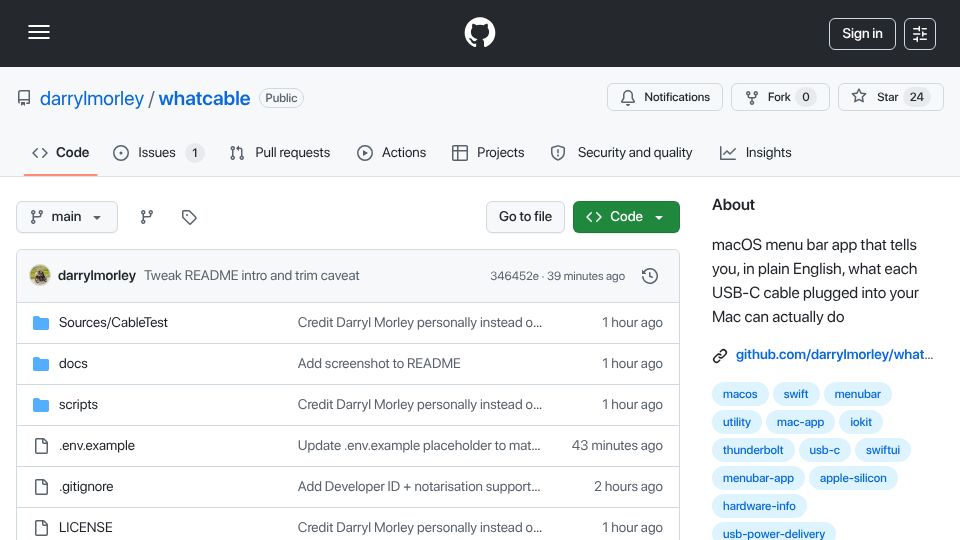Viewport: 960px width, 540px height.
Task: Click the menubar-app topic tag
Action: click(758, 478)
